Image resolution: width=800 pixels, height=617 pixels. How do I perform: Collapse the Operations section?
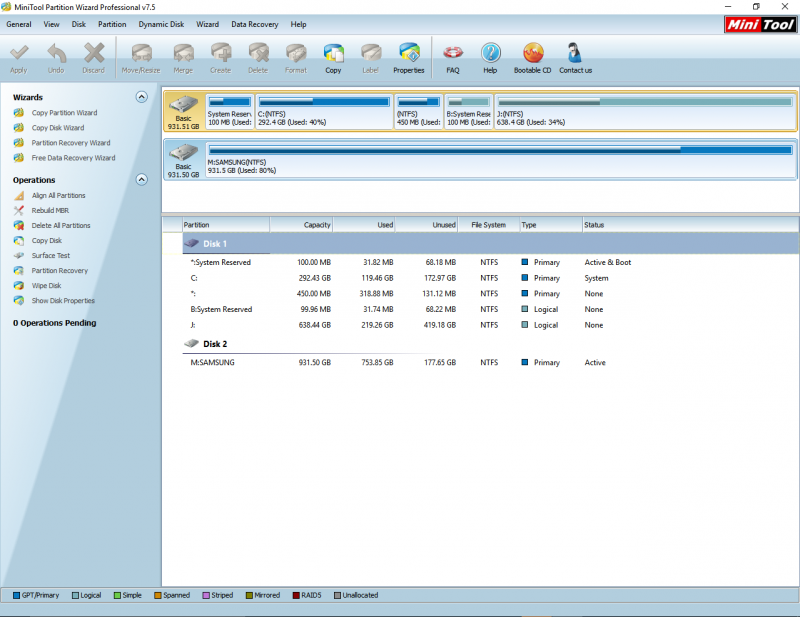pos(142,180)
